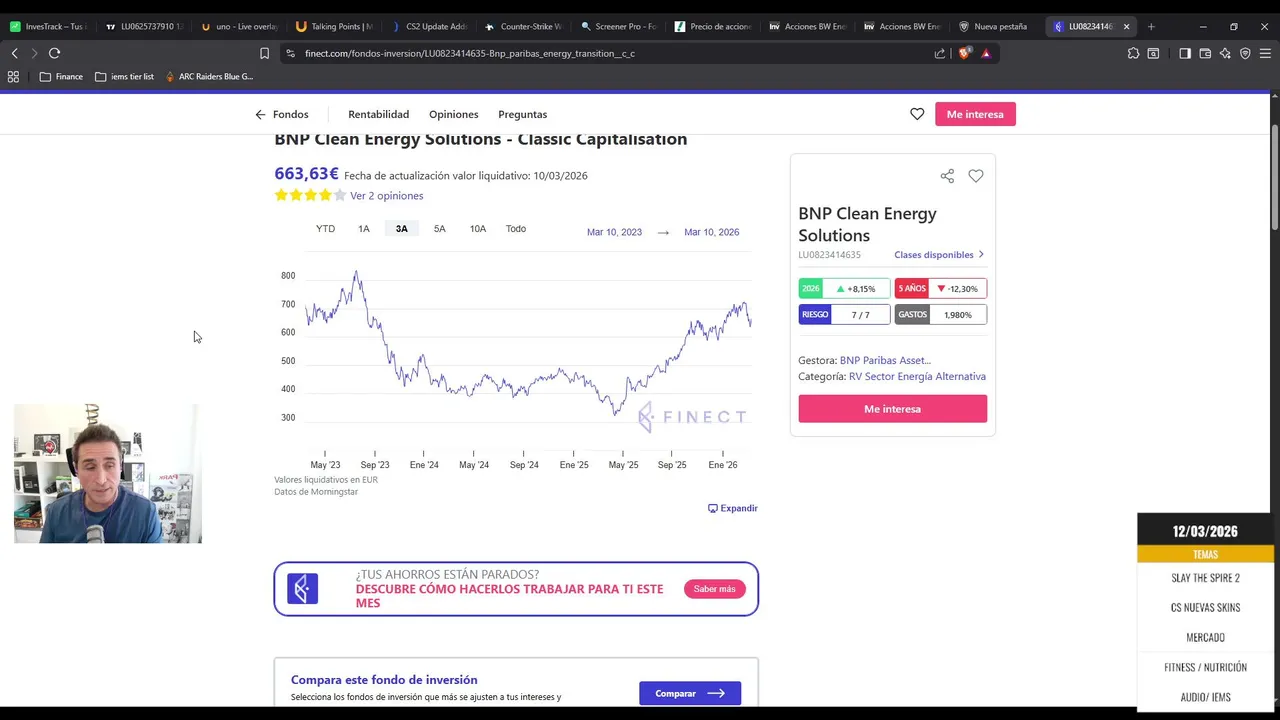Click the Comparar button
The width and height of the screenshot is (1280, 720).
(x=690, y=693)
